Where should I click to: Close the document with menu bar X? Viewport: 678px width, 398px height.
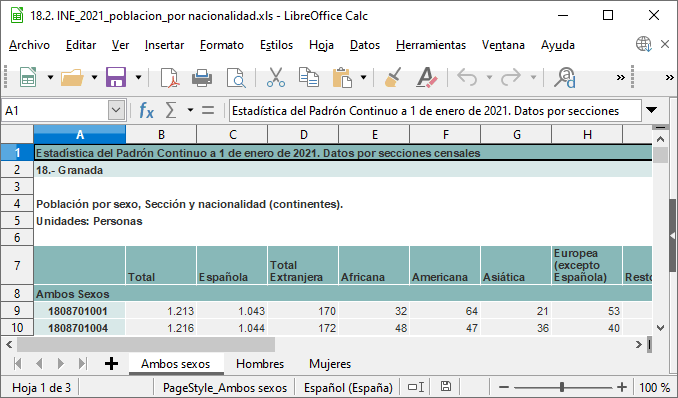(x=665, y=44)
